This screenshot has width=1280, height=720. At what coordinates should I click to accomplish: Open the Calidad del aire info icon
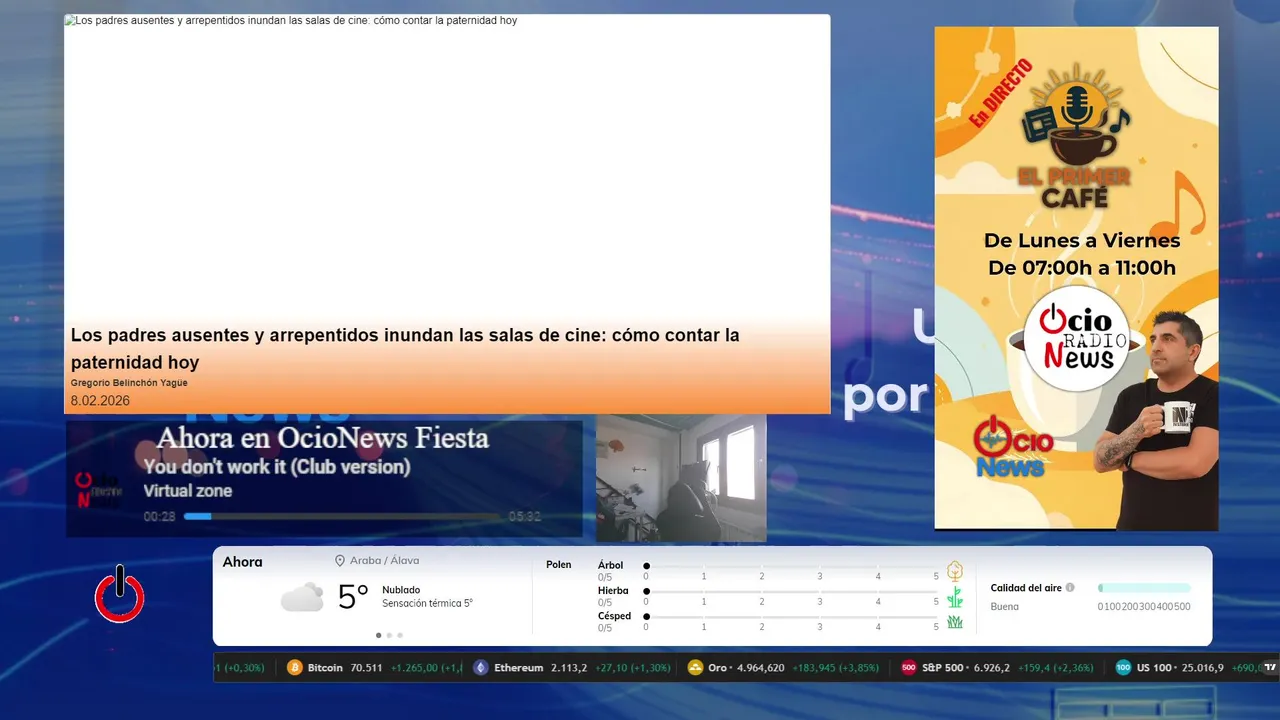coord(1070,588)
